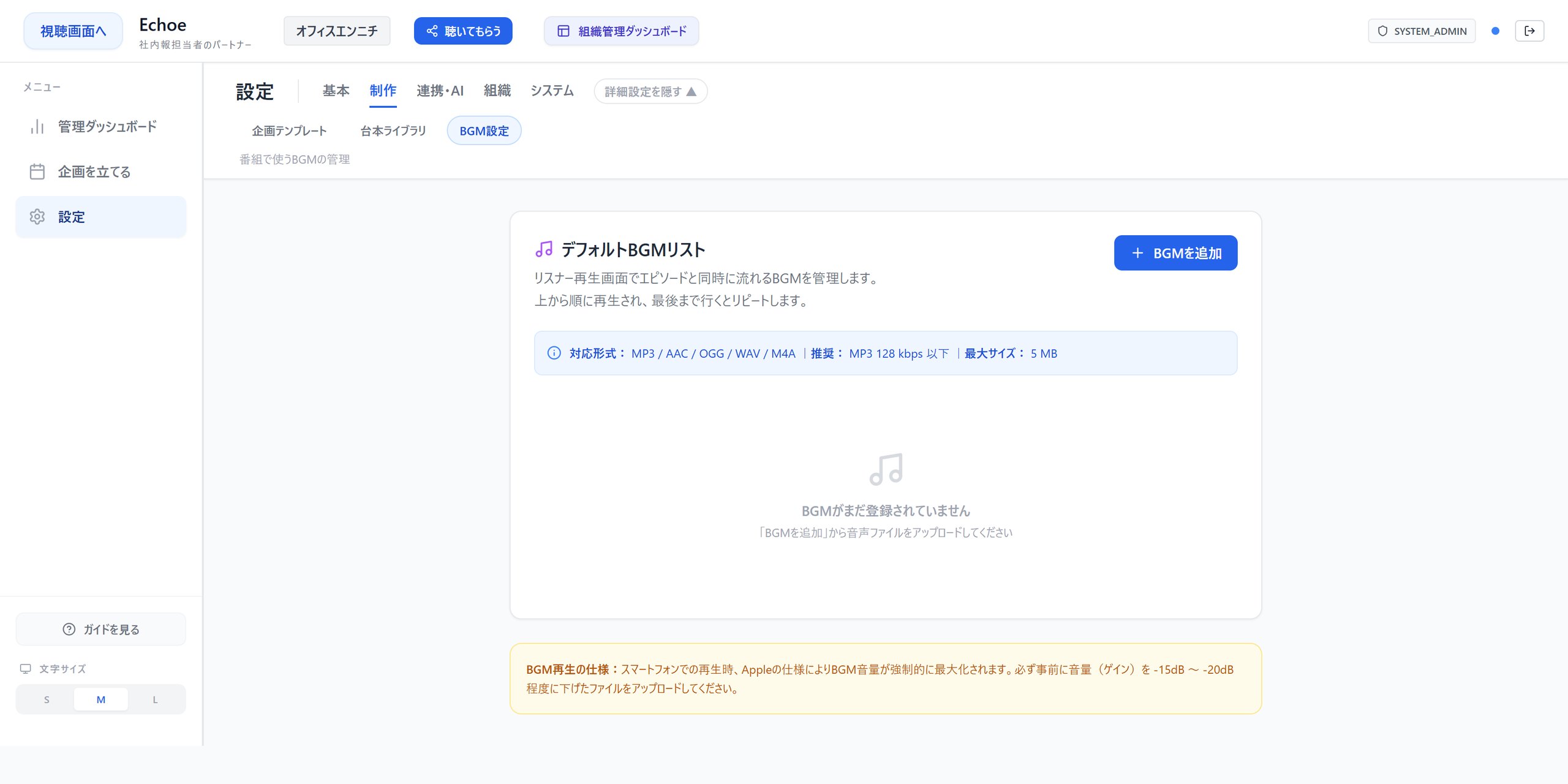Screen dimensions: 1568x784
Task: Click the info icon beside 対応形式
Action: pos(554,353)
